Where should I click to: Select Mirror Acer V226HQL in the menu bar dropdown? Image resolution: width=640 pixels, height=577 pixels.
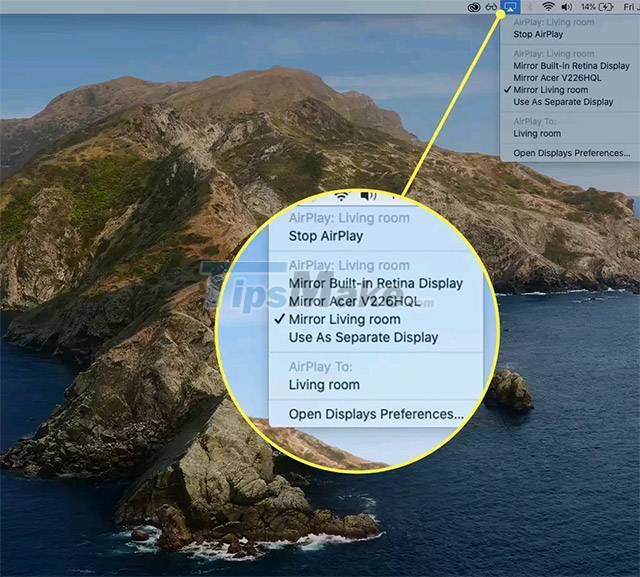(x=570, y=78)
